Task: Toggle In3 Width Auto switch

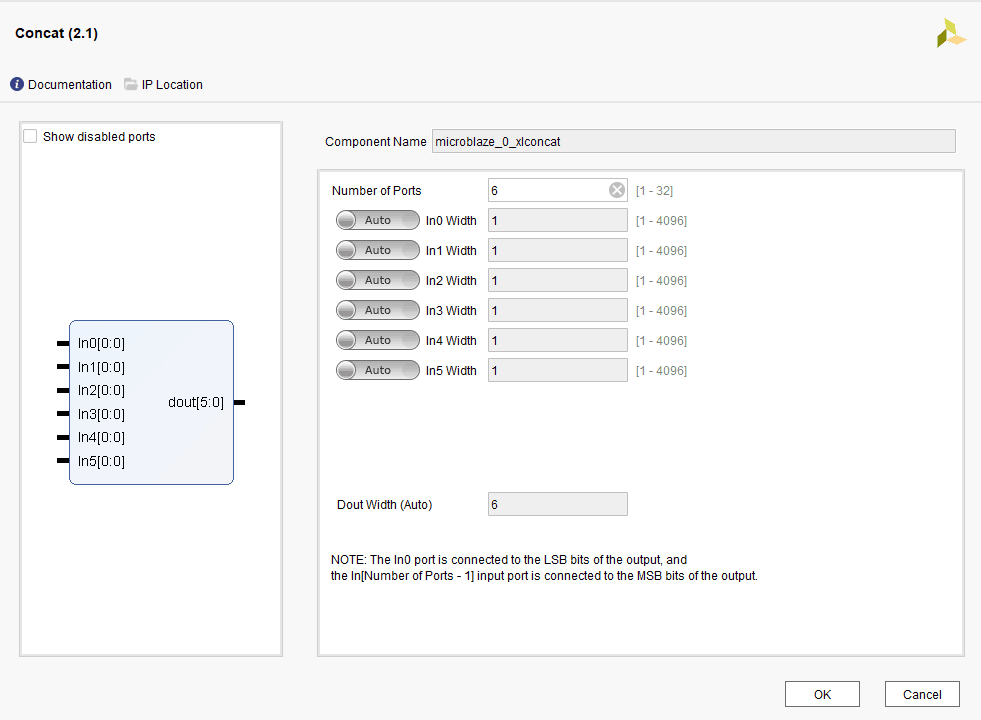Action: [377, 311]
